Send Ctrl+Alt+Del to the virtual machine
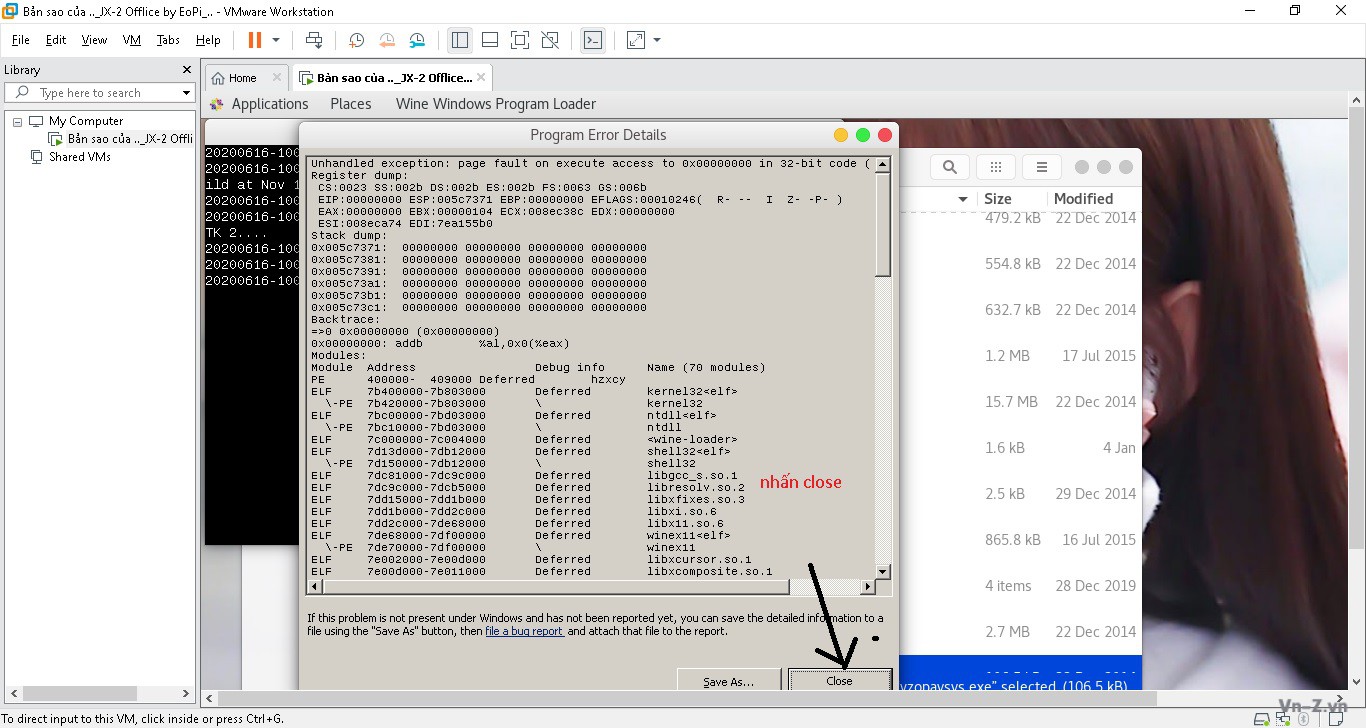This screenshot has width=1366, height=728. coord(314,40)
